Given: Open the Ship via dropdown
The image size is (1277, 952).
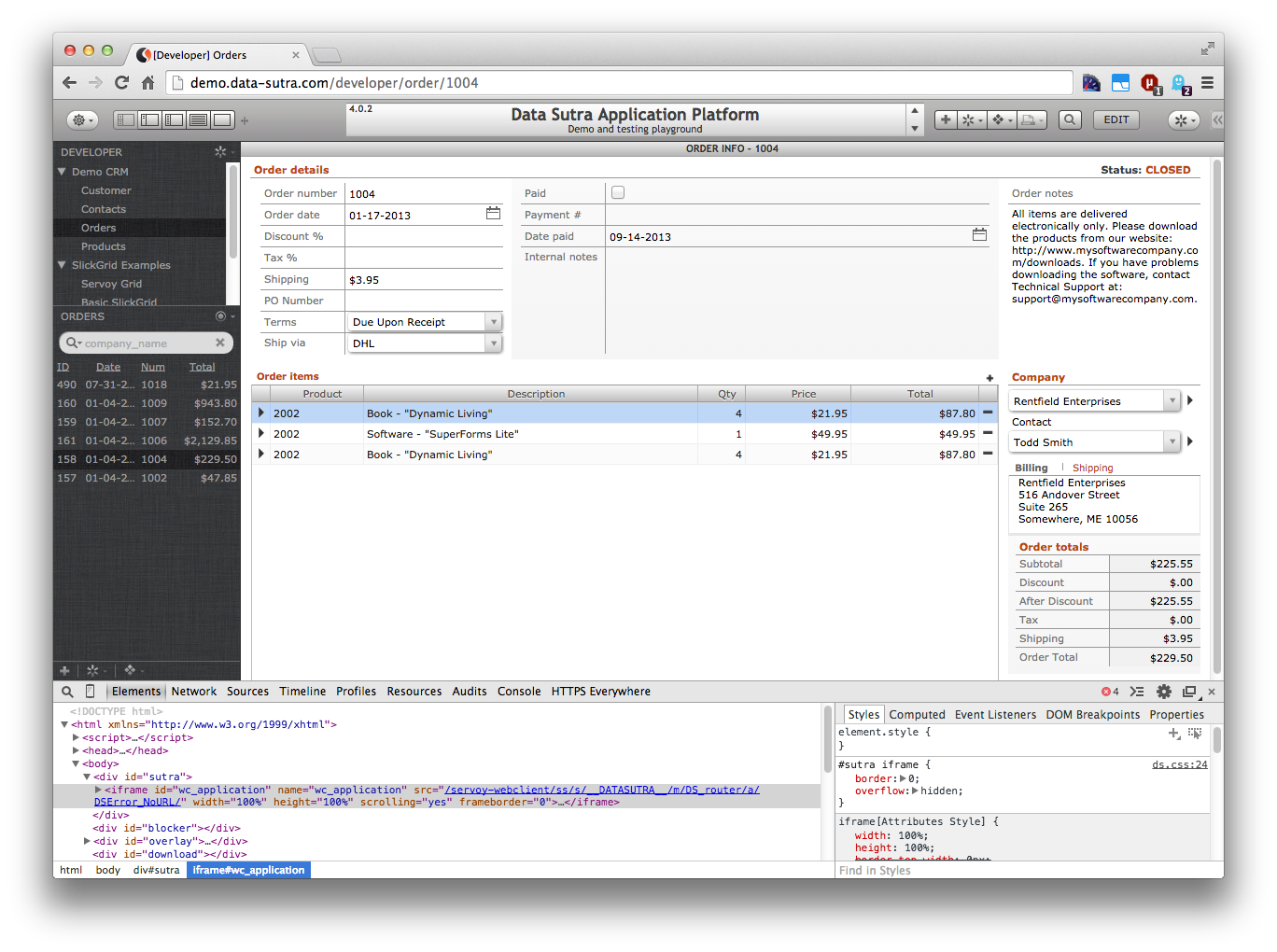Looking at the screenshot, I should tap(425, 343).
